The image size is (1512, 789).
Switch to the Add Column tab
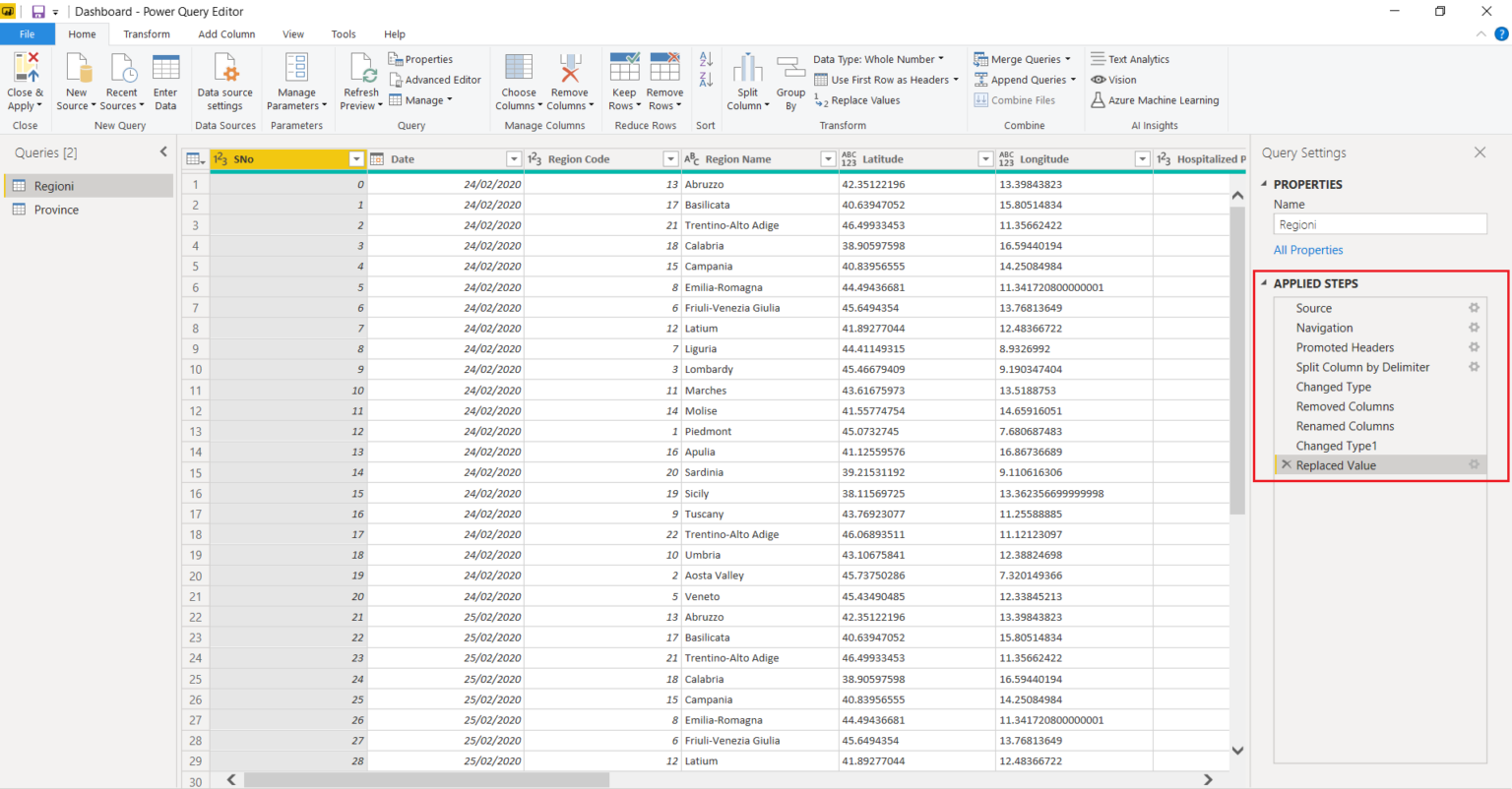point(226,33)
